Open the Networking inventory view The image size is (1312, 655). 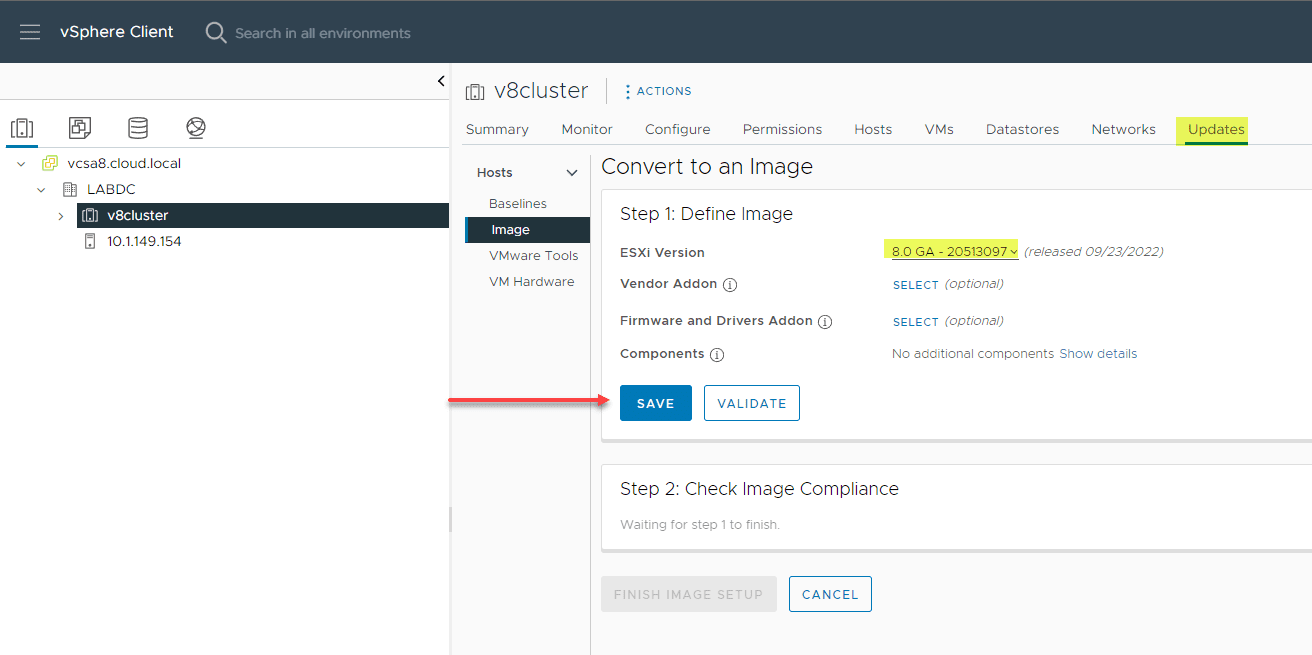tap(196, 128)
